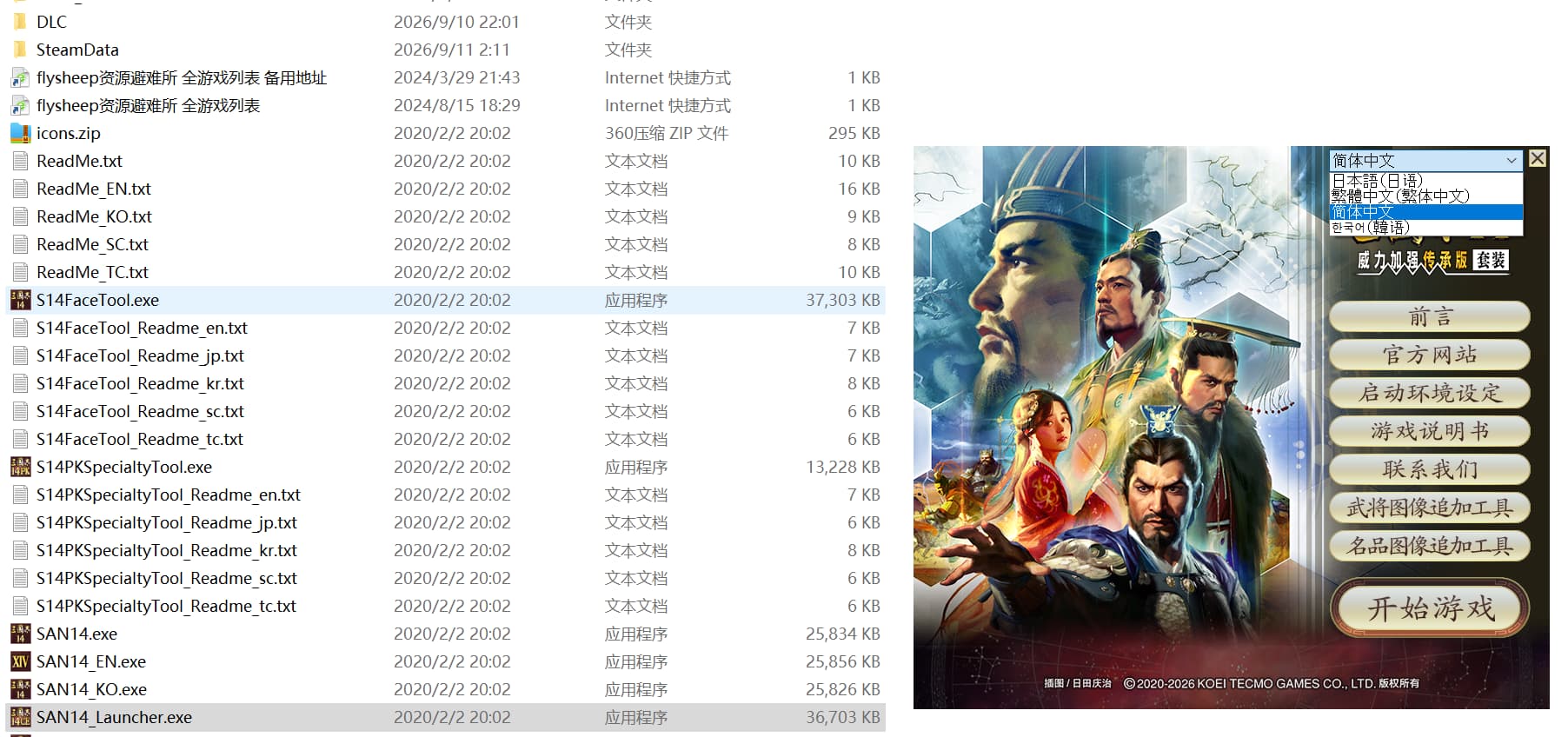Click the SAN14_KO.exe application icon
This screenshot has height=737, width=1568.
point(20,689)
